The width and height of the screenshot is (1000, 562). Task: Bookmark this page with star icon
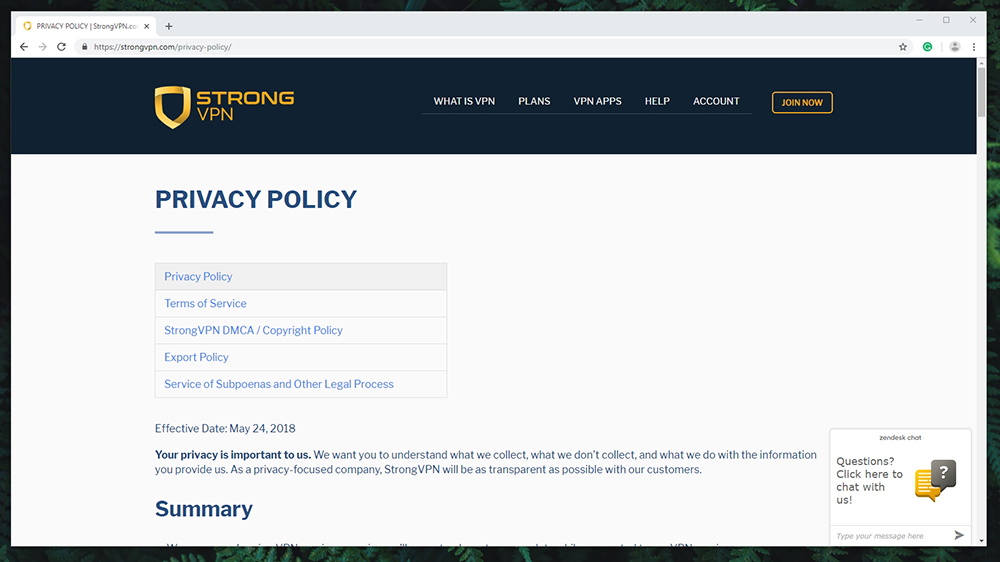point(903,47)
